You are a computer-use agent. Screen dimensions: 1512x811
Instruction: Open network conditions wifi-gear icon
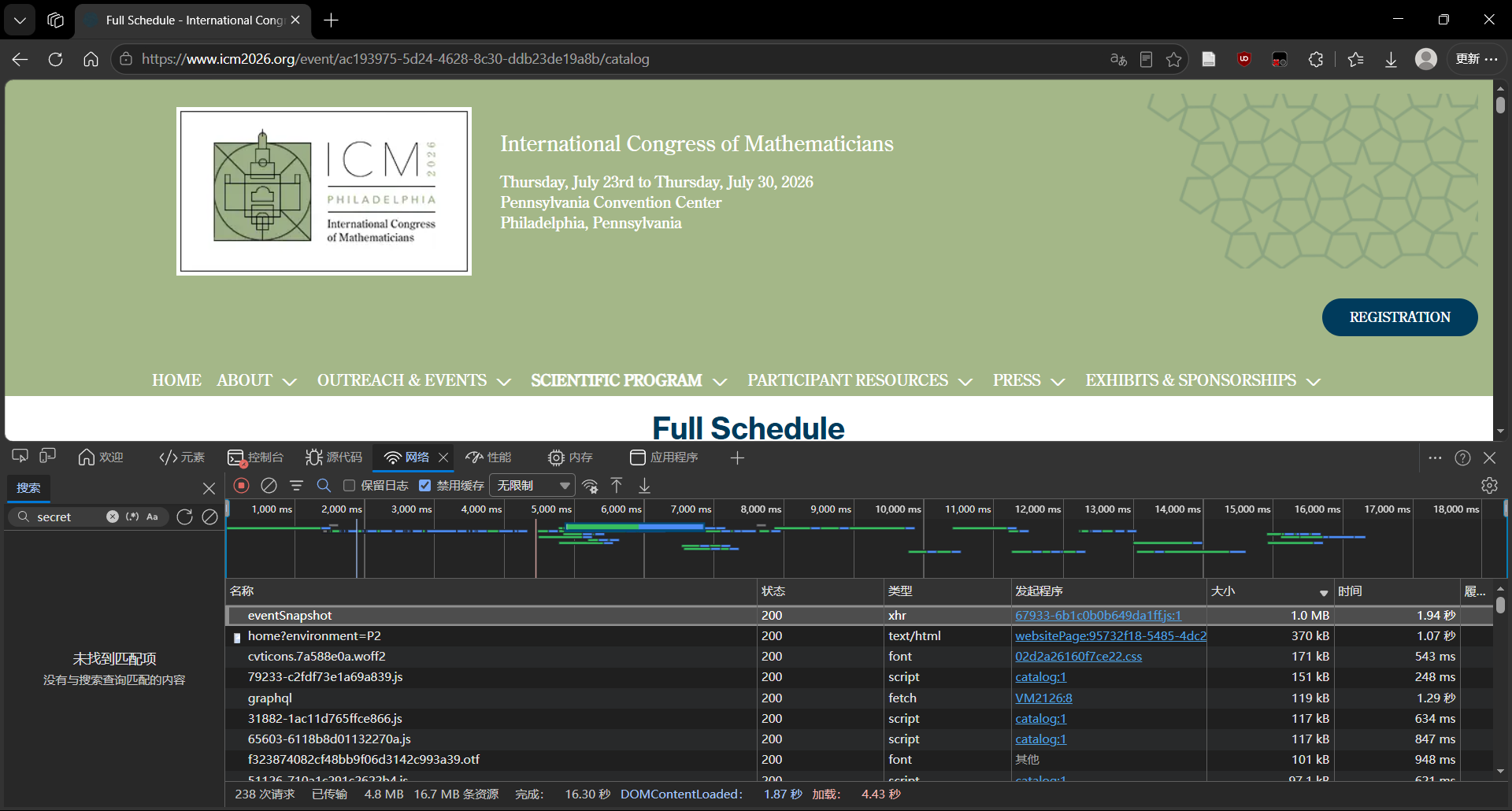590,486
